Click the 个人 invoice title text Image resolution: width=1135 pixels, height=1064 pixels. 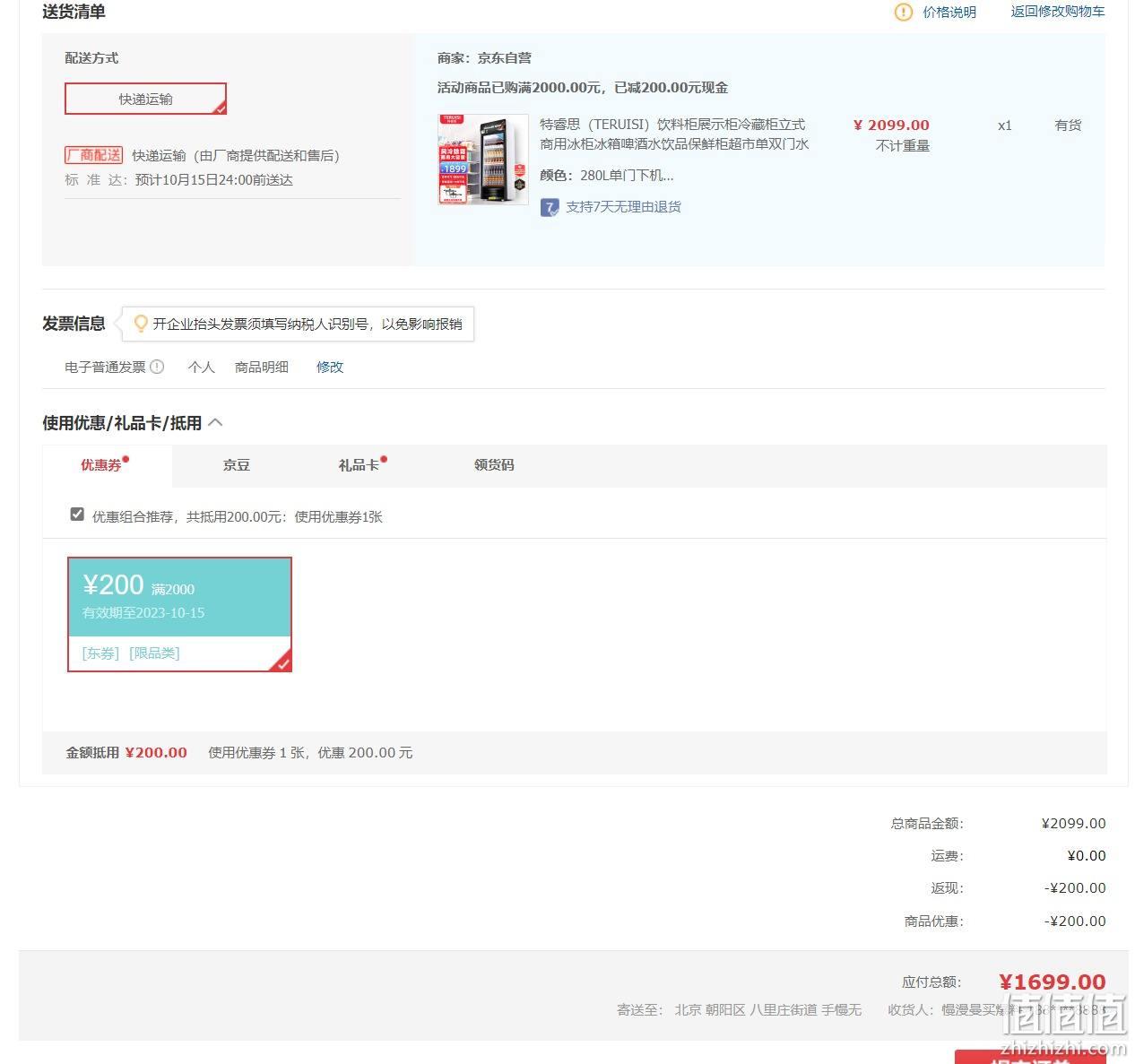click(x=202, y=367)
